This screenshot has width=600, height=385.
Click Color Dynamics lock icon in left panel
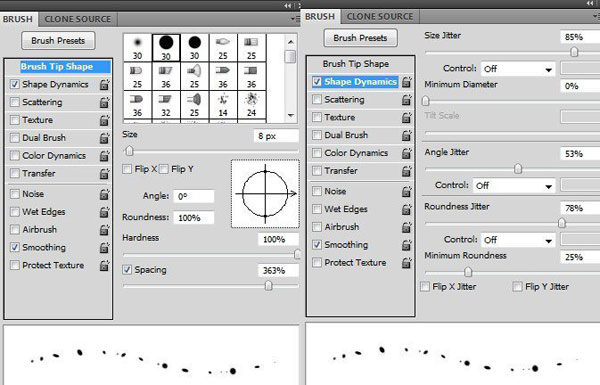104,156
